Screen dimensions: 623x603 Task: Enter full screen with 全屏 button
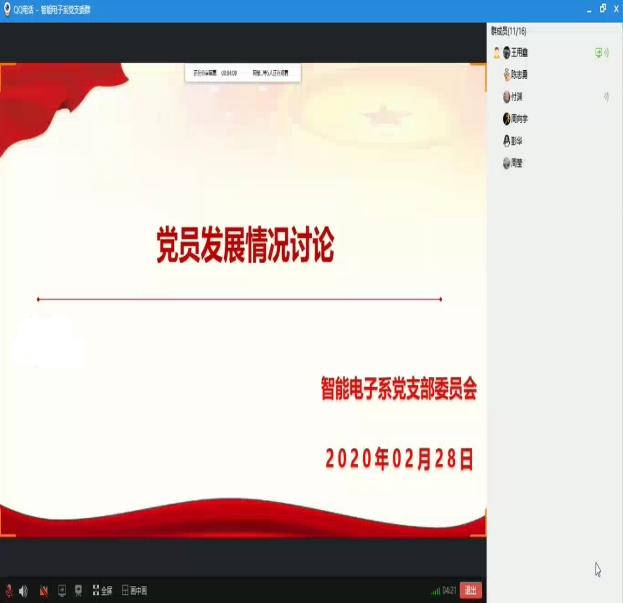tap(102, 590)
